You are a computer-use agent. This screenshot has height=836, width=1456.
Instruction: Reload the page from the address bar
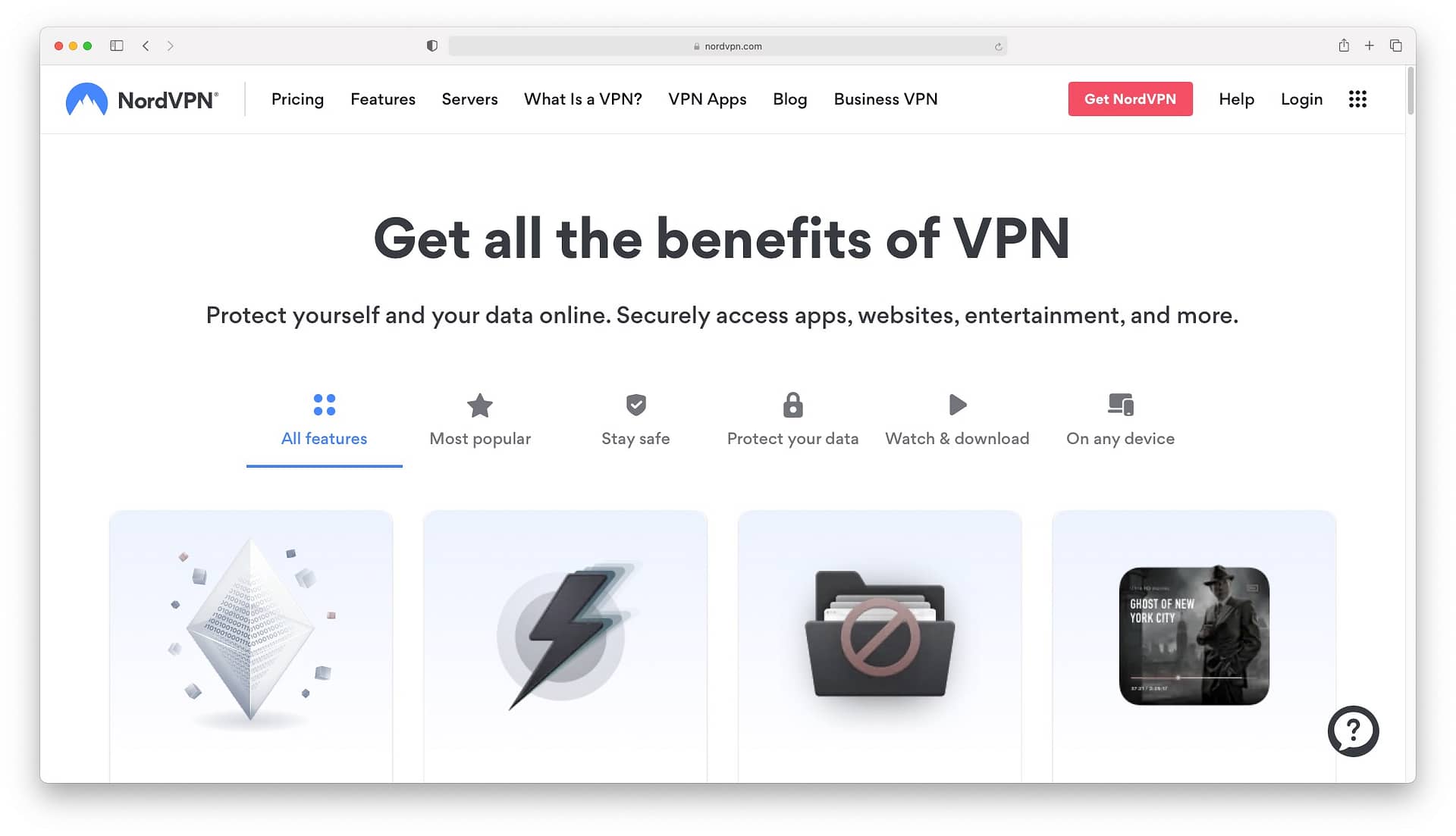tap(998, 46)
